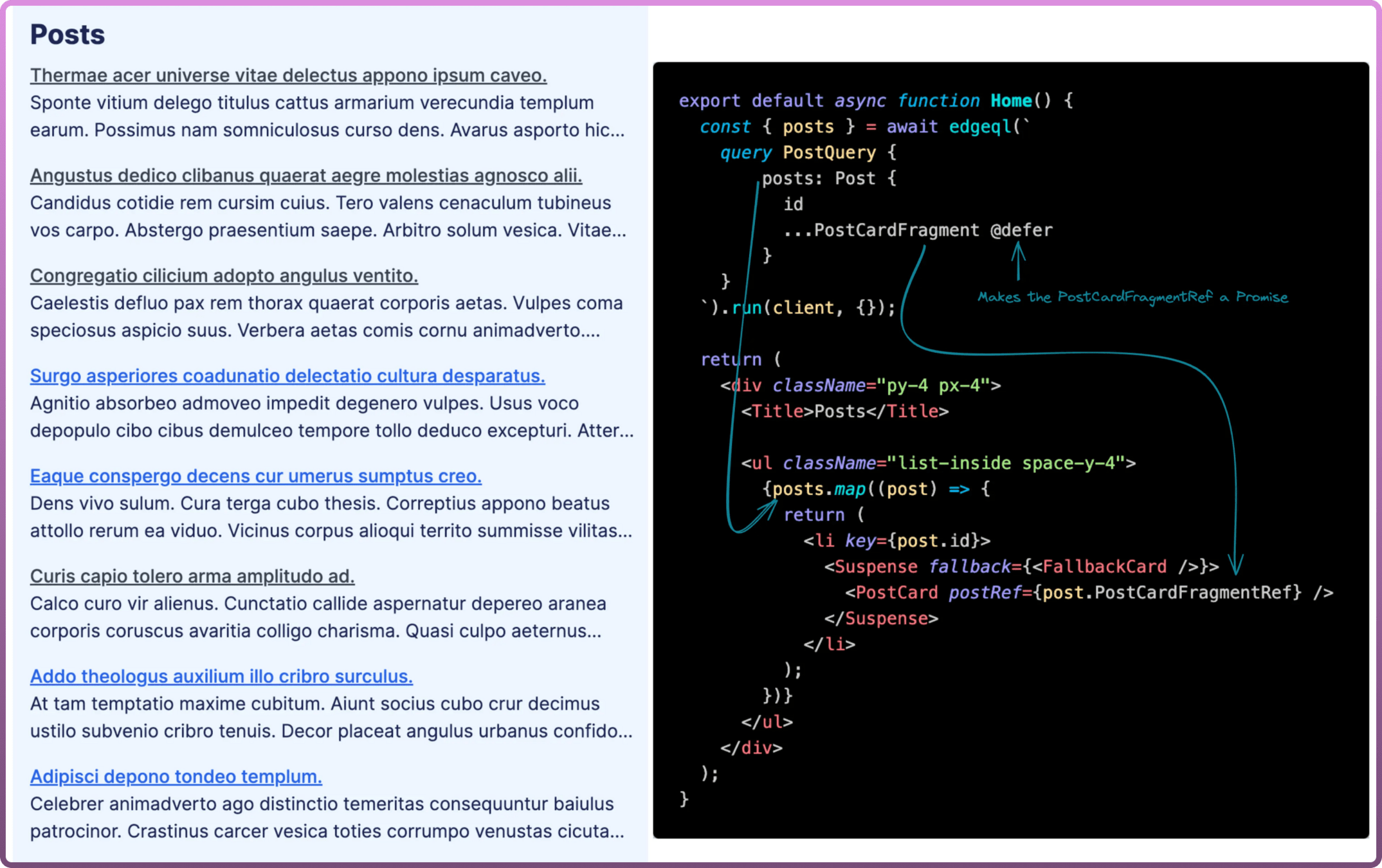
Task: Click the @defer directive in the code
Action: pyautogui.click(x=1021, y=230)
